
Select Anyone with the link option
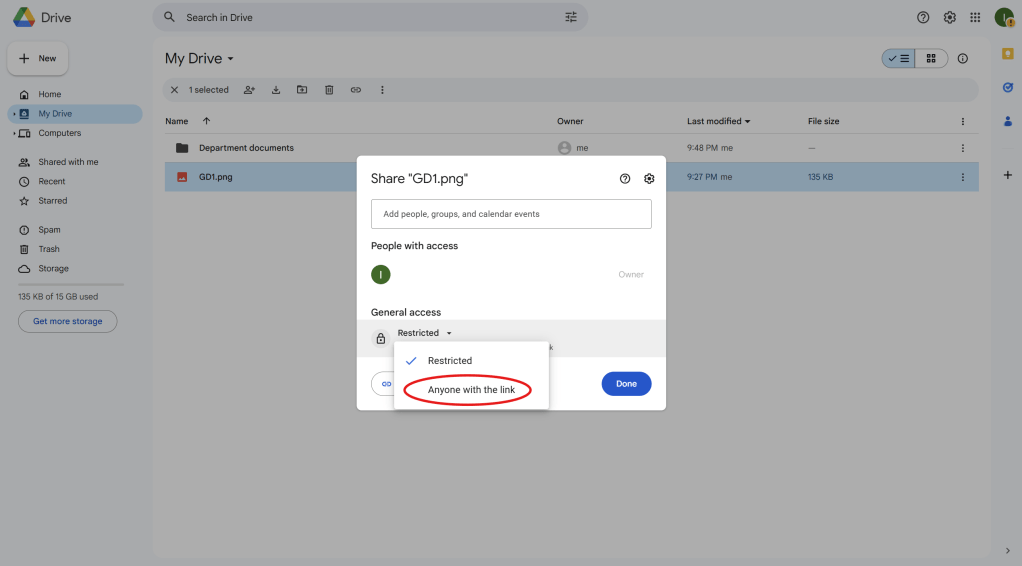[471, 390]
